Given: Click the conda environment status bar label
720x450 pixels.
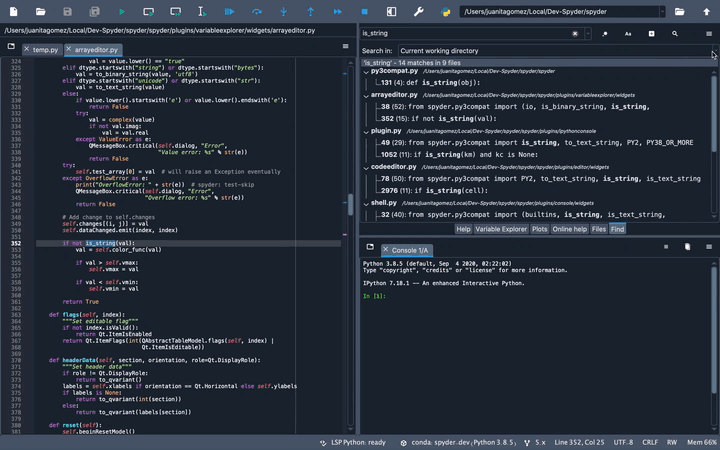Looking at the screenshot, I should pyautogui.click(x=460, y=442).
